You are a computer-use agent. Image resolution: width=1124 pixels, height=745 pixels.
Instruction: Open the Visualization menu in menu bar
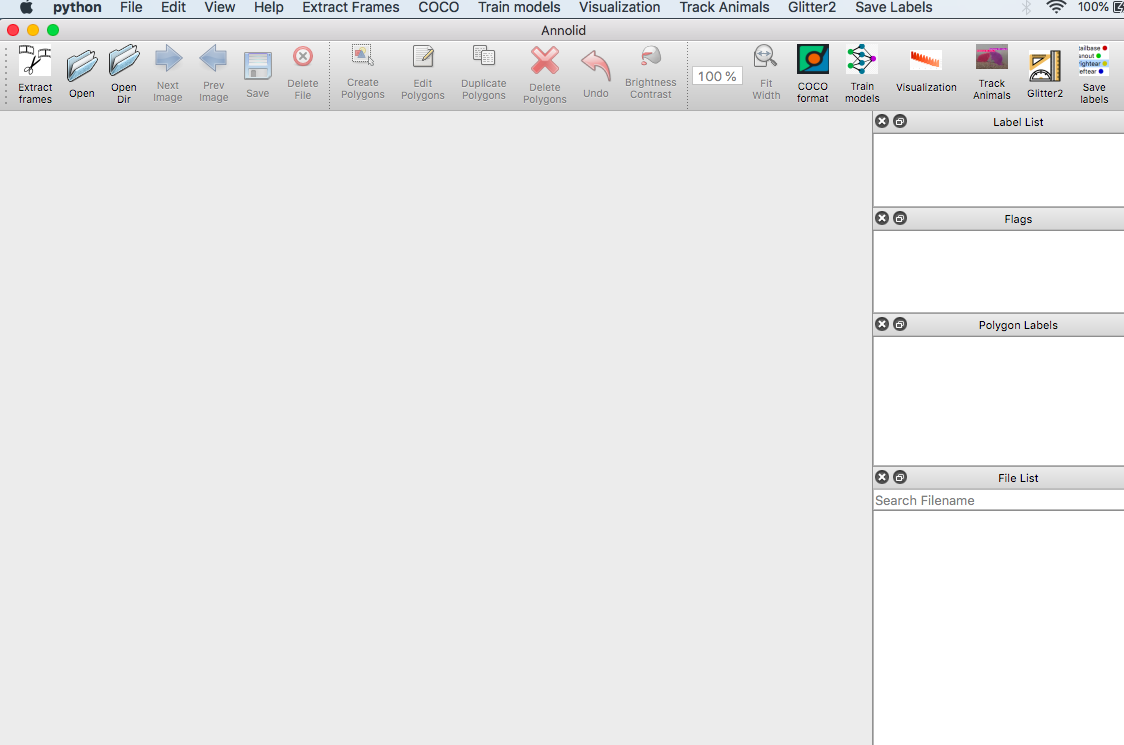619,7
